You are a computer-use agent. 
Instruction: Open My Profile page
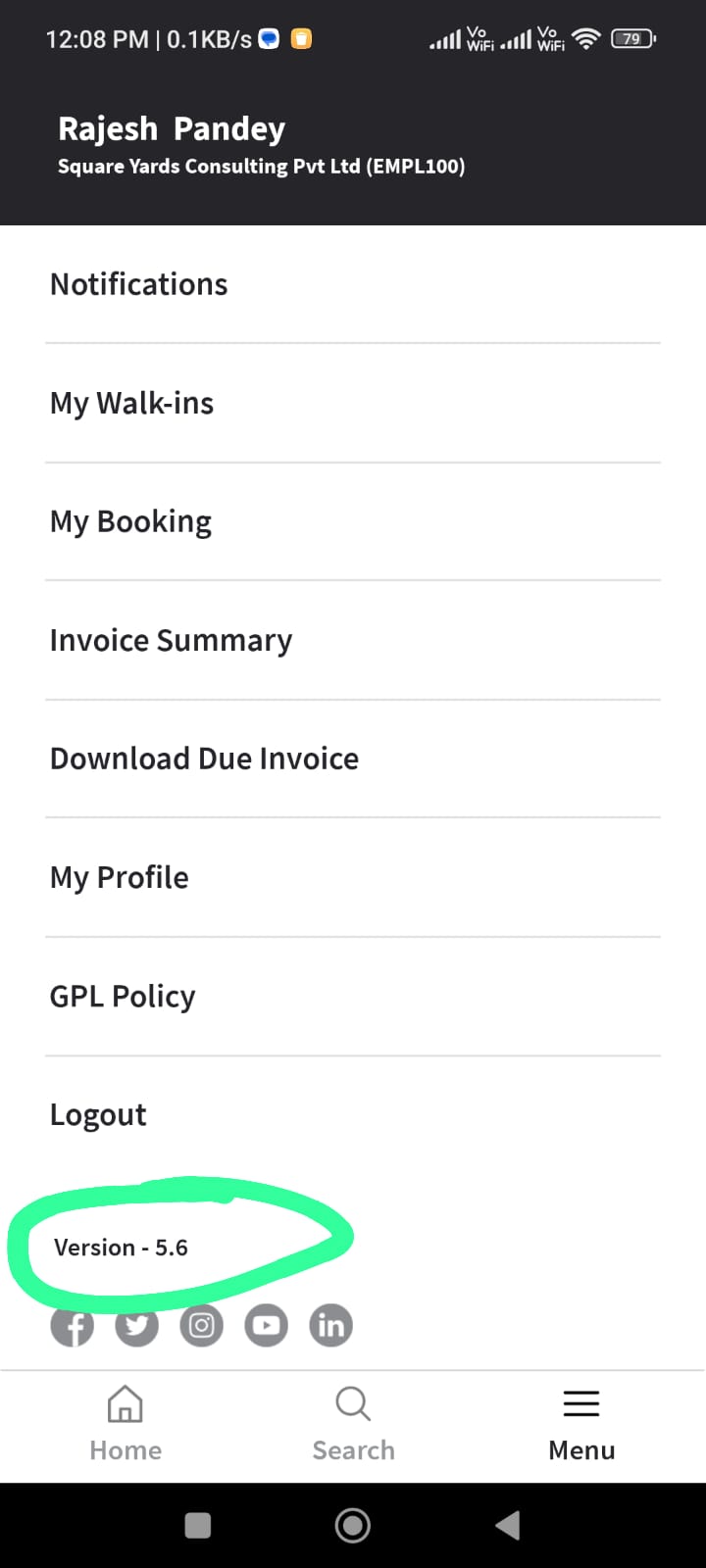[x=120, y=877]
